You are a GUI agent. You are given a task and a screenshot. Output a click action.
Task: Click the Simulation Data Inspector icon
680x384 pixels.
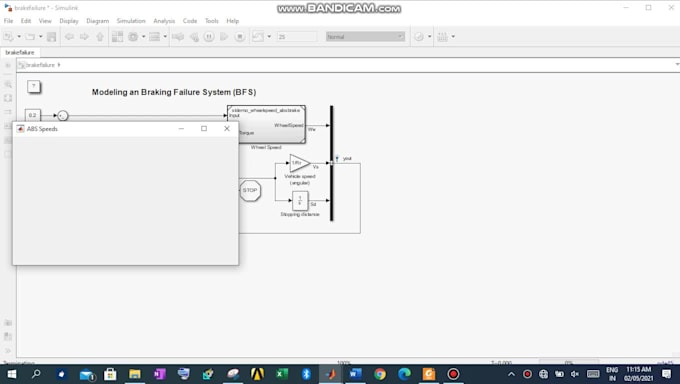click(x=258, y=37)
